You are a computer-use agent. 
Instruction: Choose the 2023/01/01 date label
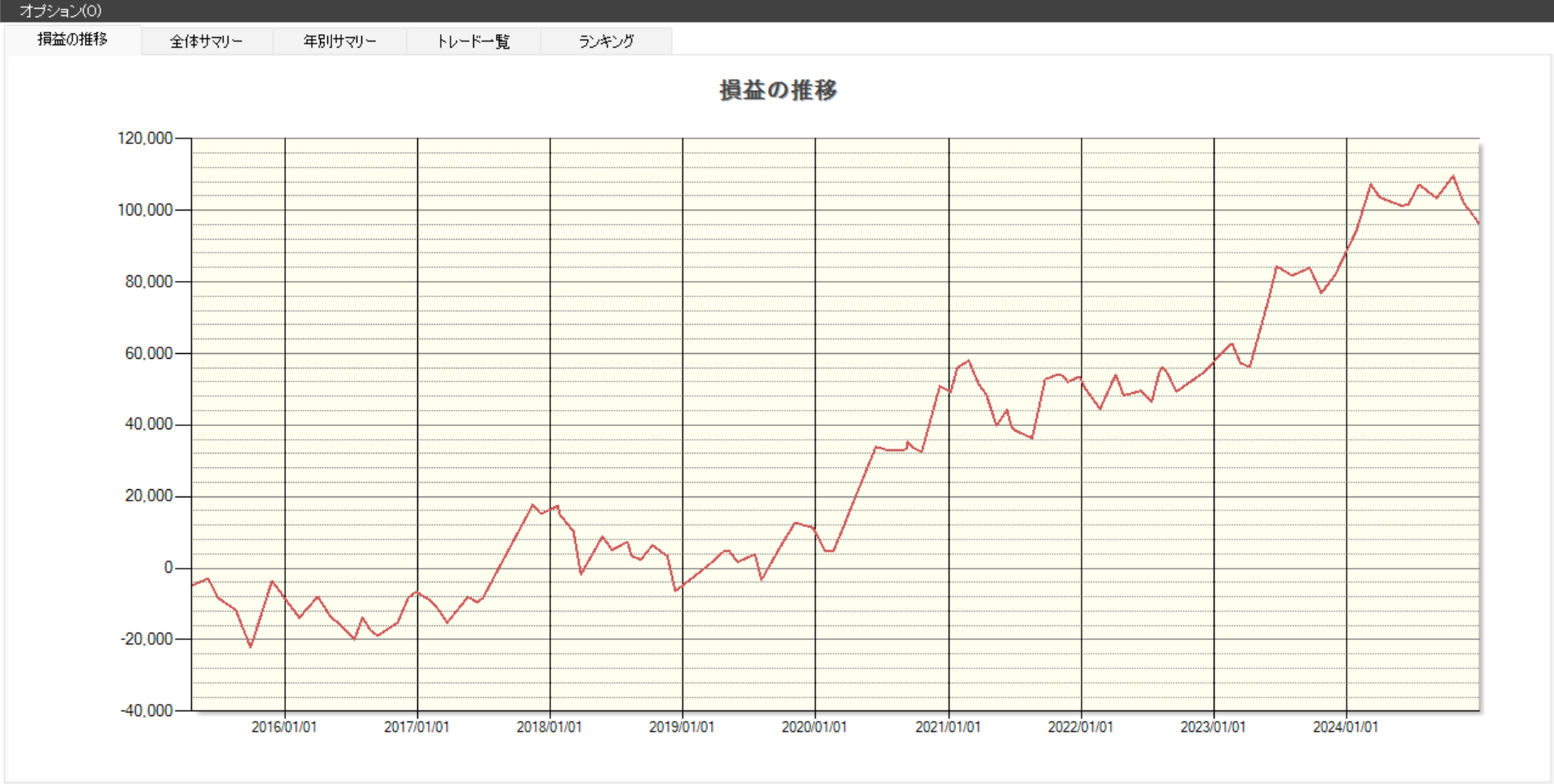[1213, 726]
